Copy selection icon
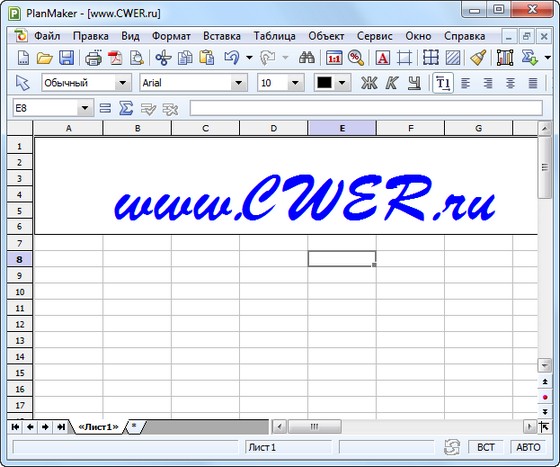 coord(185,57)
